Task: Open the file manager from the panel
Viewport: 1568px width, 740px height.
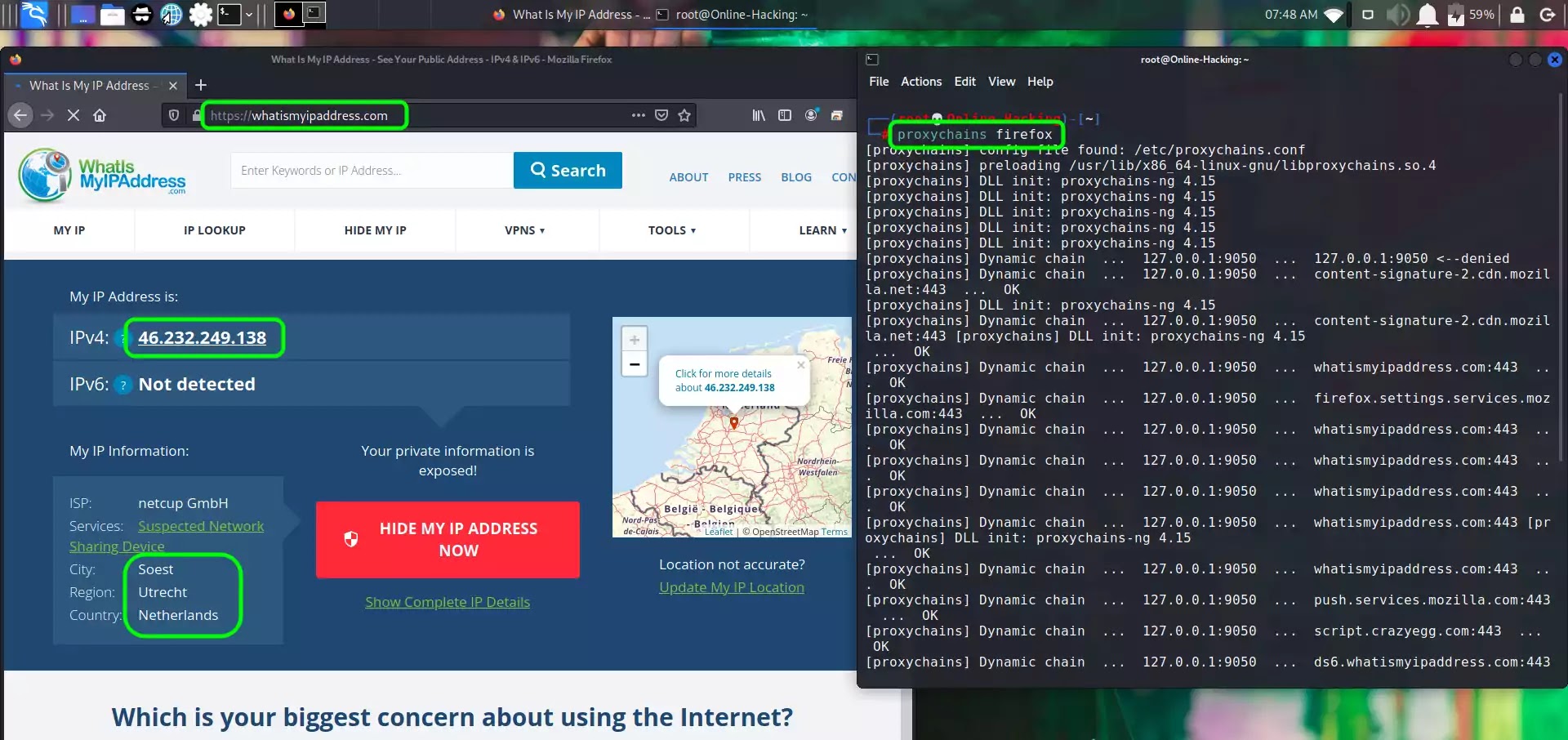Action: pos(113,15)
